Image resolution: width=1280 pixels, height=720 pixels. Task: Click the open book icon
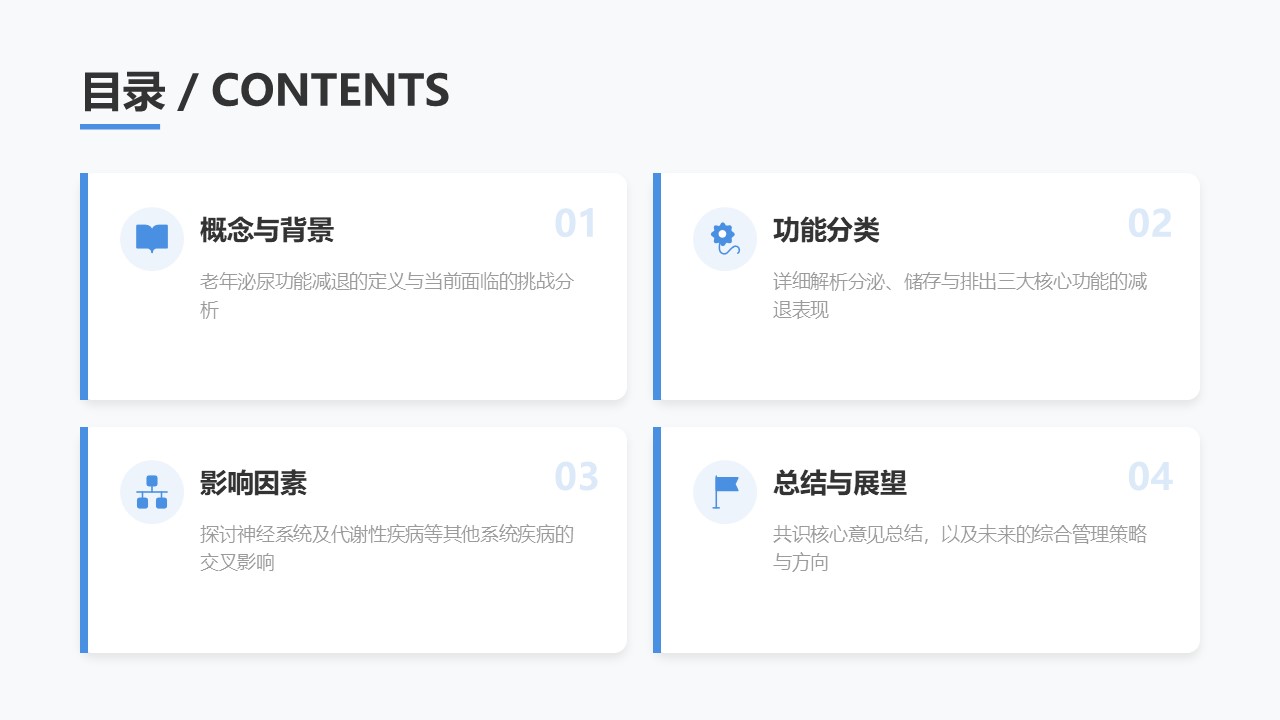point(152,238)
